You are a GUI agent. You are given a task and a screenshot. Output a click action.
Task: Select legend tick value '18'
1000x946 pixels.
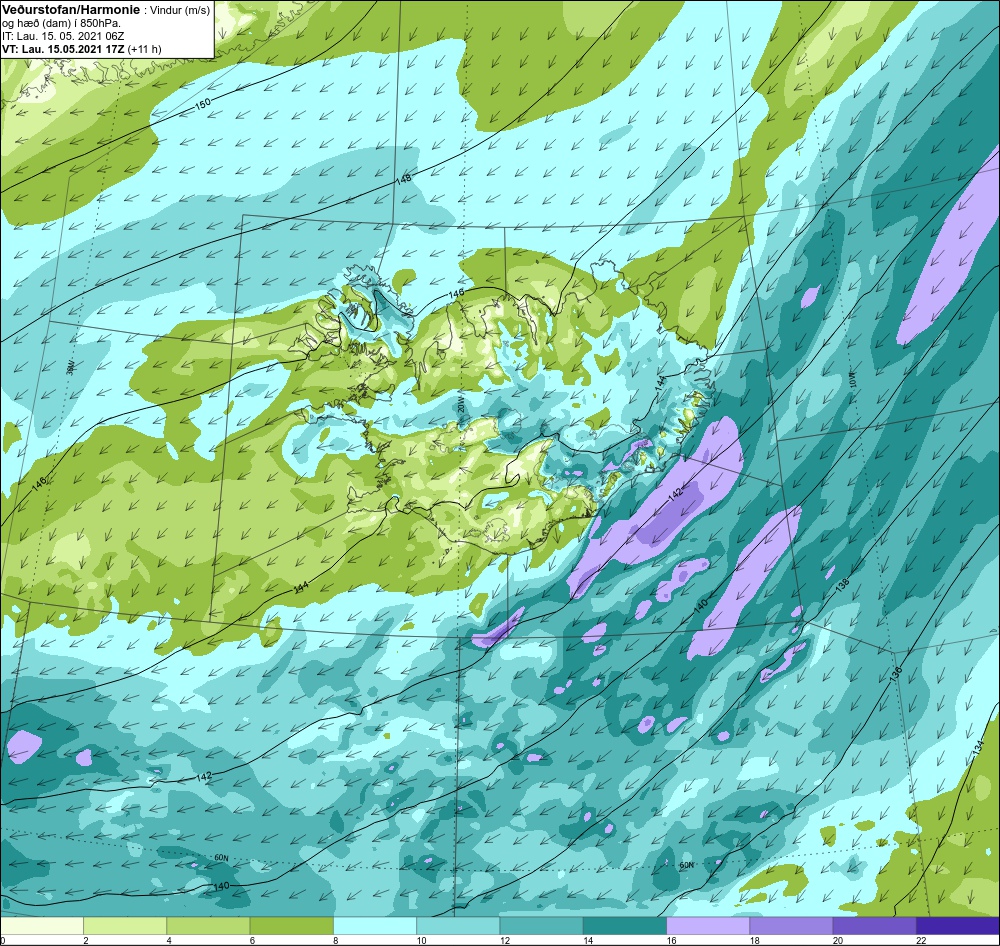(x=754, y=940)
